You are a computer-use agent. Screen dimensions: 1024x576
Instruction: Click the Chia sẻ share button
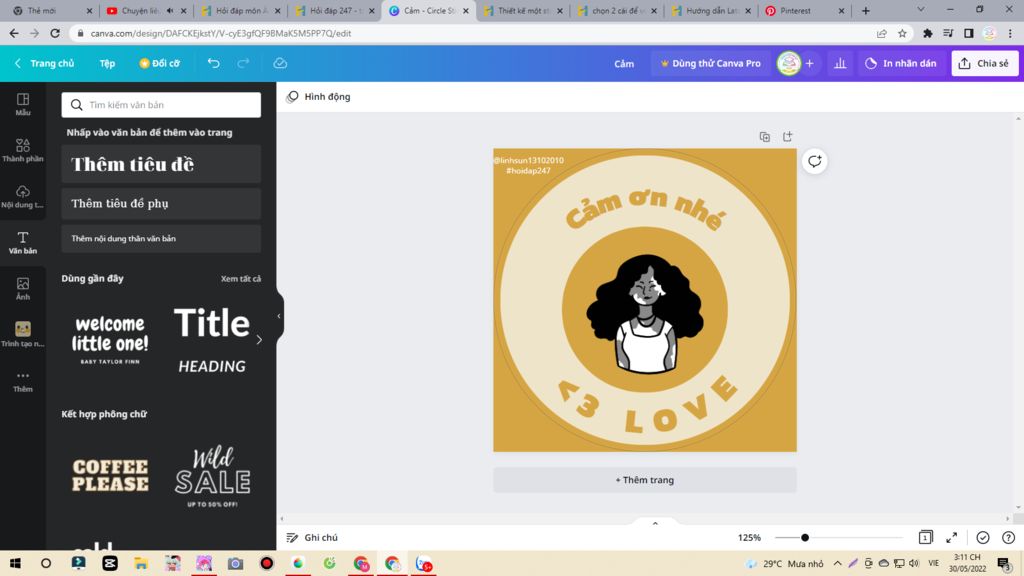pyautogui.click(x=984, y=63)
